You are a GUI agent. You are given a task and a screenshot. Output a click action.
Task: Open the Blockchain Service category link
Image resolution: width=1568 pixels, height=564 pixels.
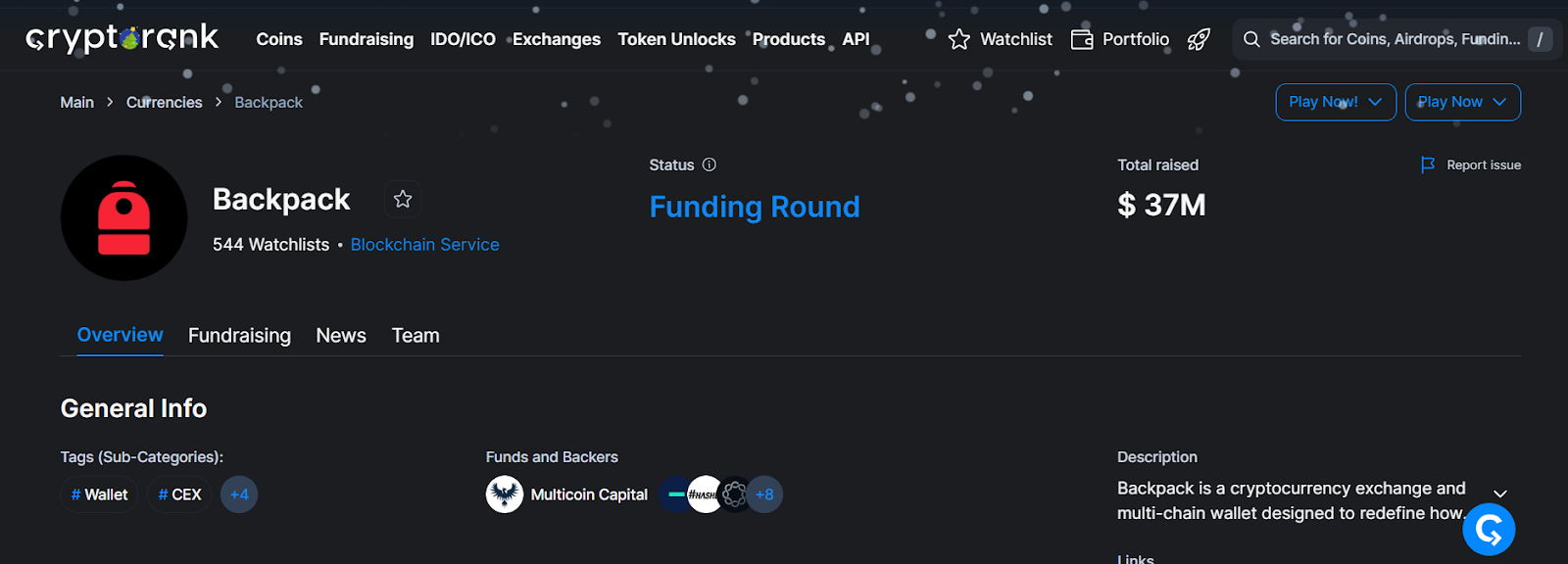[424, 245]
